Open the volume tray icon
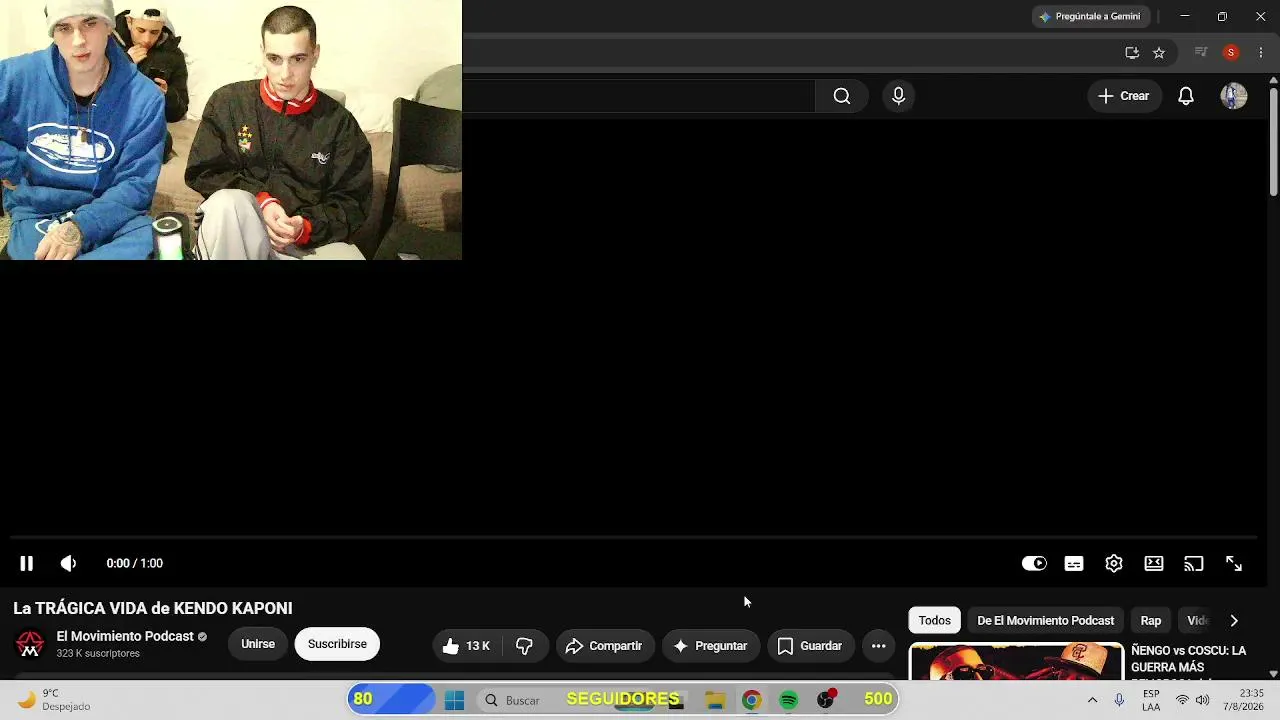 coord(1202,700)
